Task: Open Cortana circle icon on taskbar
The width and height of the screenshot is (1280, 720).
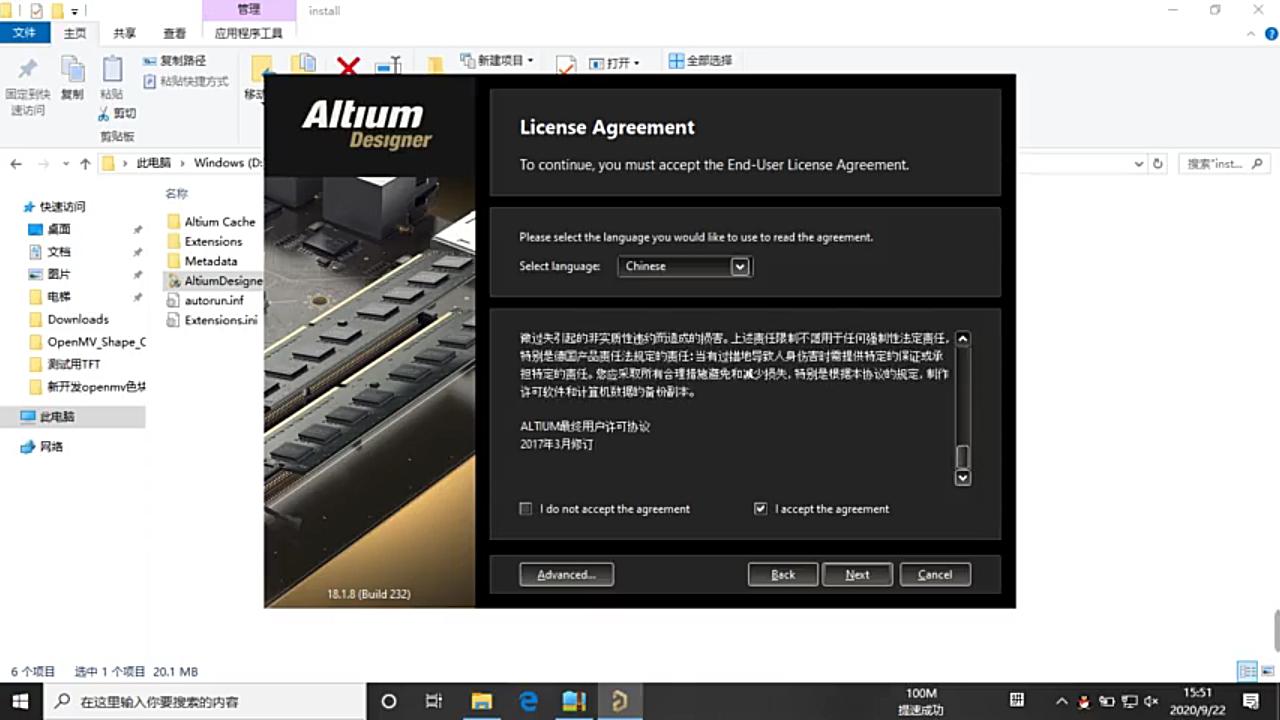Action: tap(389, 702)
